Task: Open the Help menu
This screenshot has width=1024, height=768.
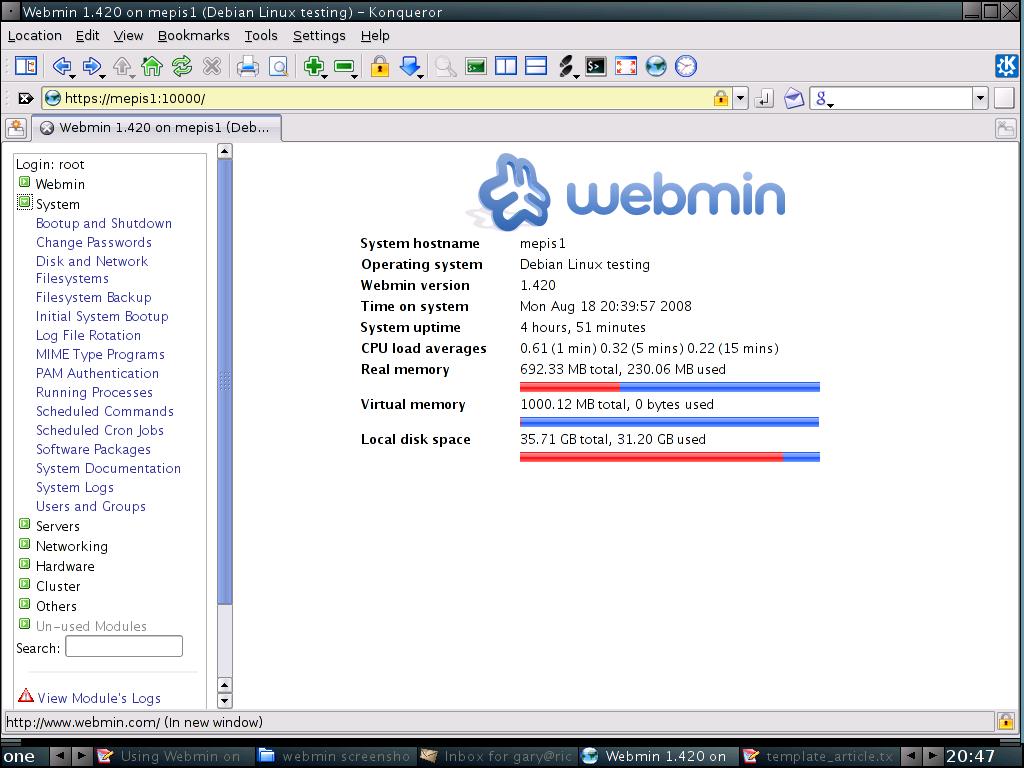Action: click(375, 36)
